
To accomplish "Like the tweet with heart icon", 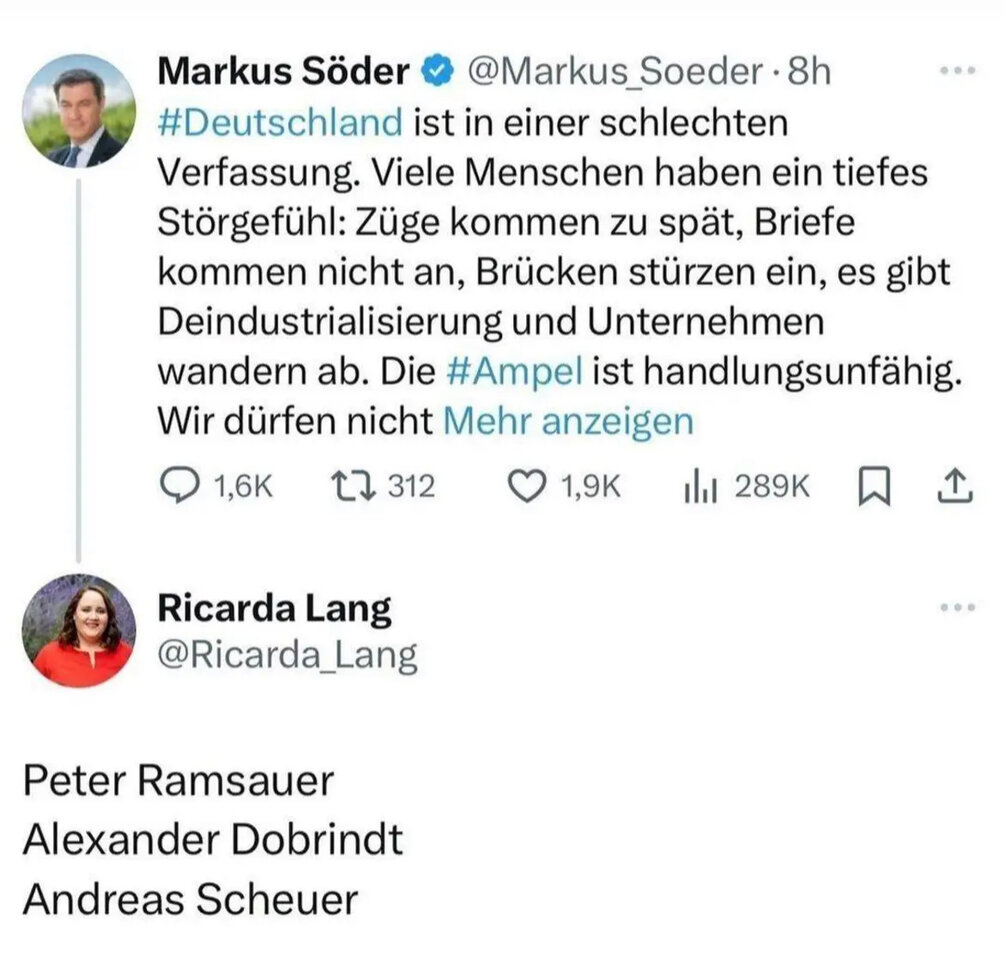I will point(528,486).
